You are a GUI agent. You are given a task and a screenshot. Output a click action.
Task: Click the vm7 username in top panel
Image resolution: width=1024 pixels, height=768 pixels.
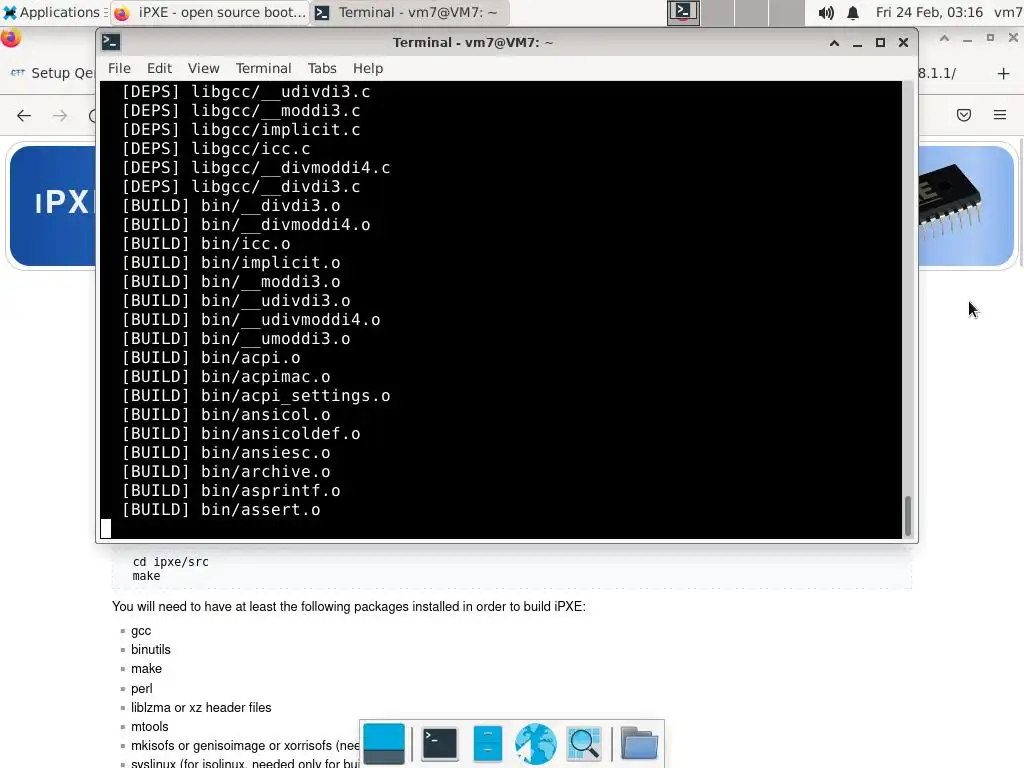click(x=1008, y=12)
